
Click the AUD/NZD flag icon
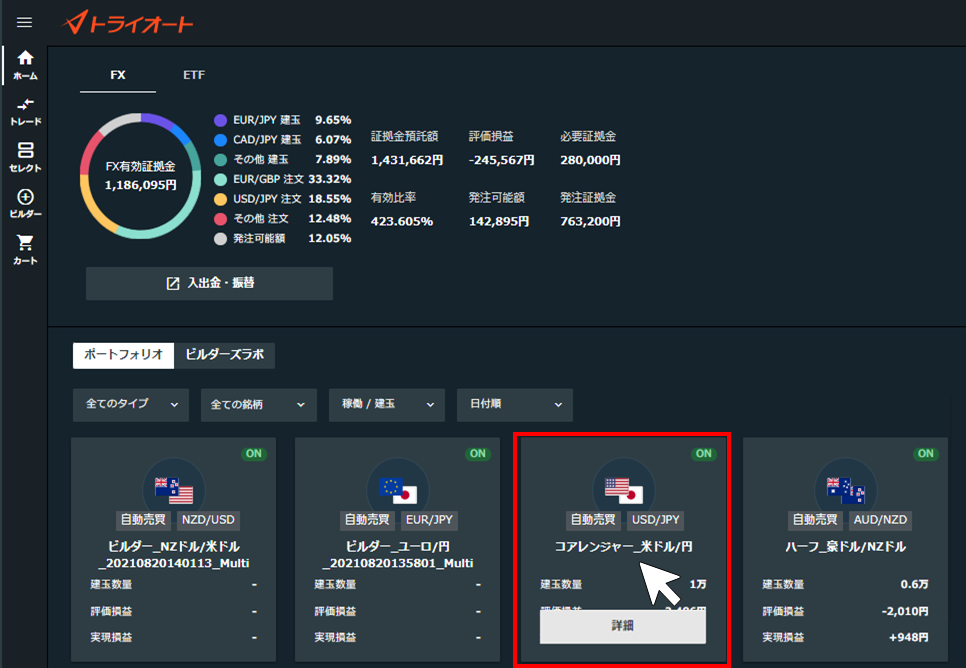click(x=845, y=489)
